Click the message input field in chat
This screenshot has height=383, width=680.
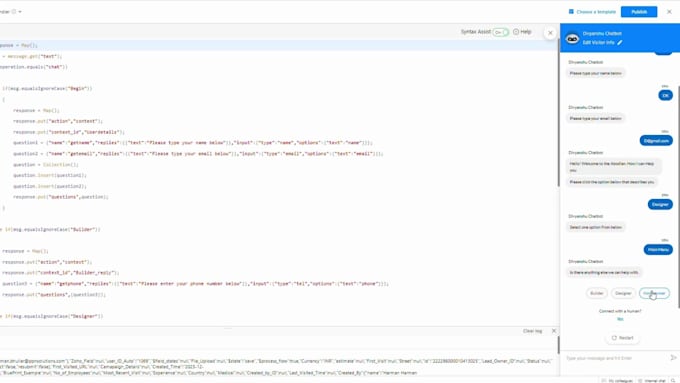(x=615, y=358)
